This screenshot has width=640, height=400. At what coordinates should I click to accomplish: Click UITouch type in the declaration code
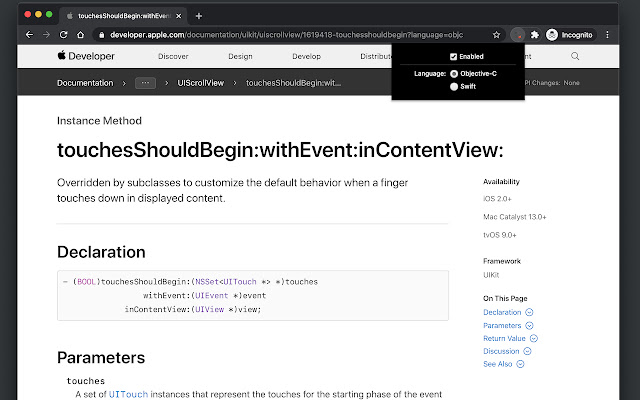[x=240, y=282]
